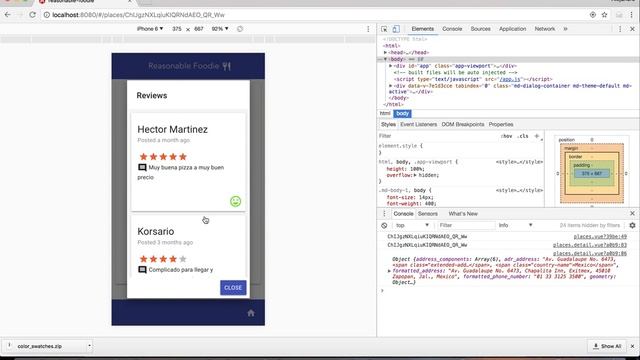640x360 pixels.
Task: Open the top context dropdown in console
Action: pyautogui.click(x=412, y=225)
